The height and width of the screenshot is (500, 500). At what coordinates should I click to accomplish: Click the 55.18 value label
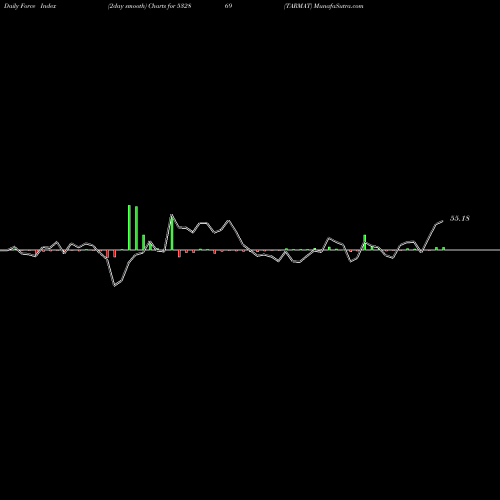pos(460,218)
